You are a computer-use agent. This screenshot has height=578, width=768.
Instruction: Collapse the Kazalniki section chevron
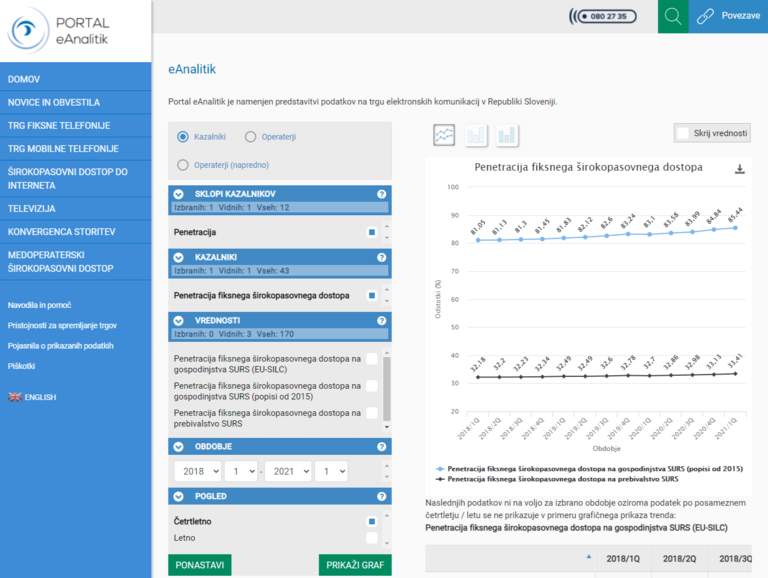point(179,257)
